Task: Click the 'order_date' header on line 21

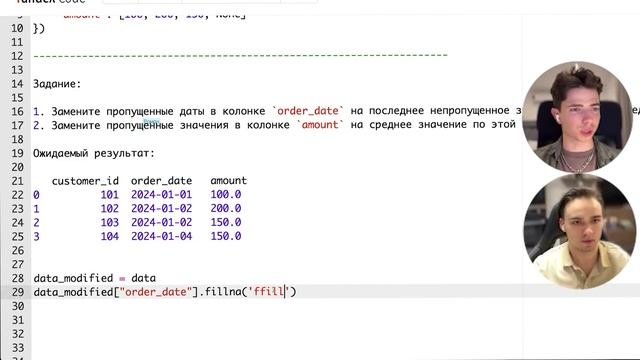Action: pos(161,181)
